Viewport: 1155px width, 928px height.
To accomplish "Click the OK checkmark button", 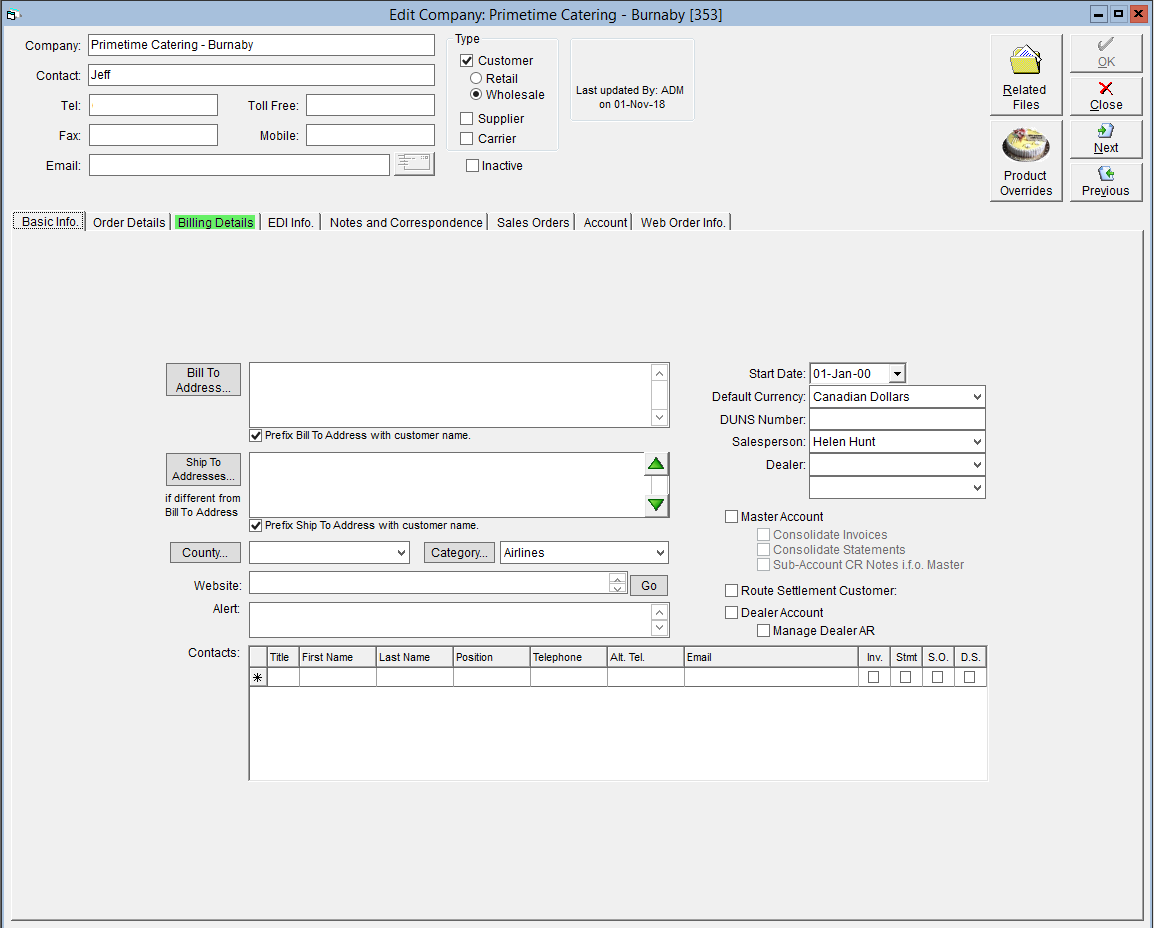I will (x=1106, y=53).
